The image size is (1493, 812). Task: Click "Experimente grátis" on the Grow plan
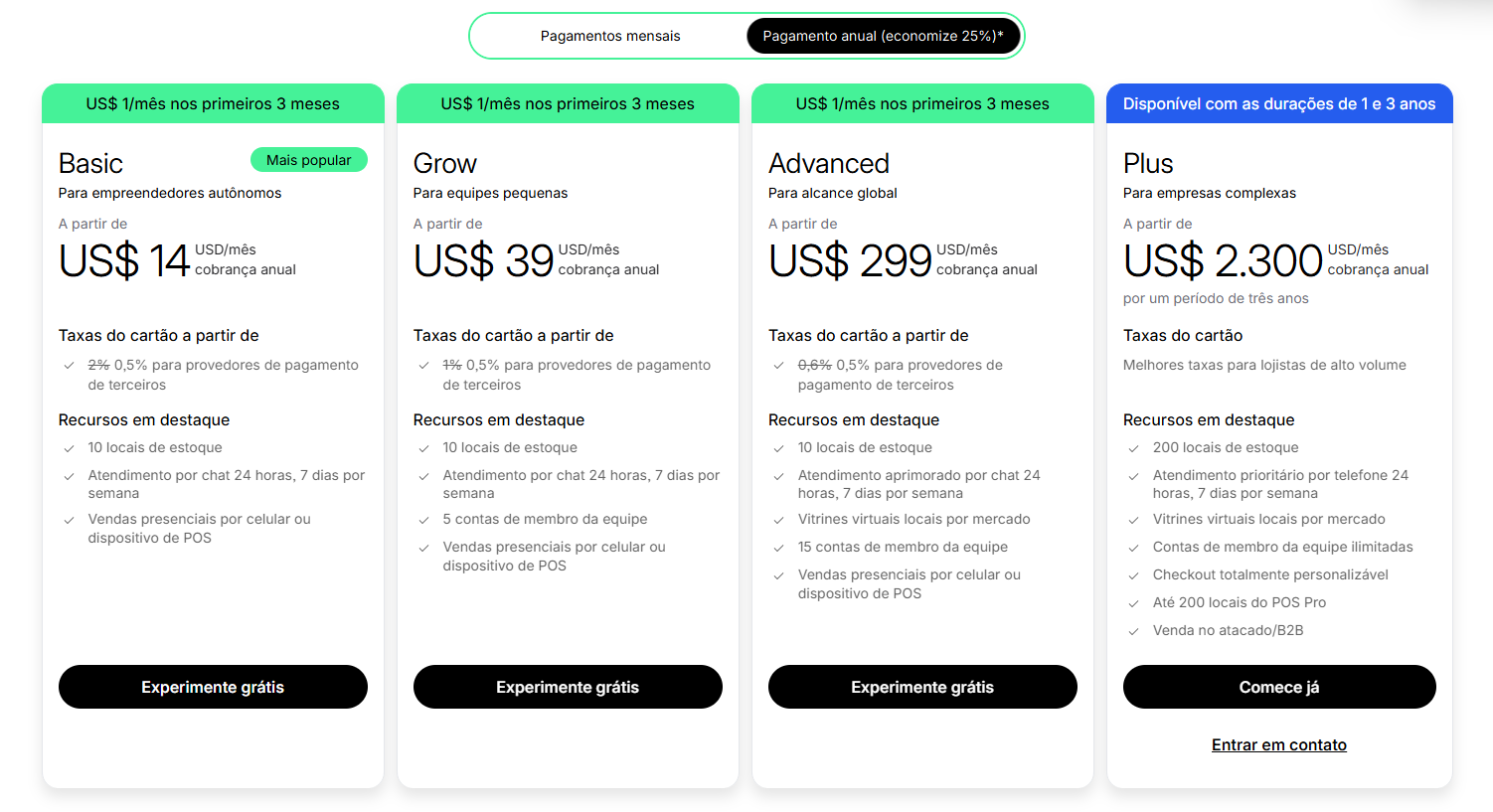coord(568,686)
